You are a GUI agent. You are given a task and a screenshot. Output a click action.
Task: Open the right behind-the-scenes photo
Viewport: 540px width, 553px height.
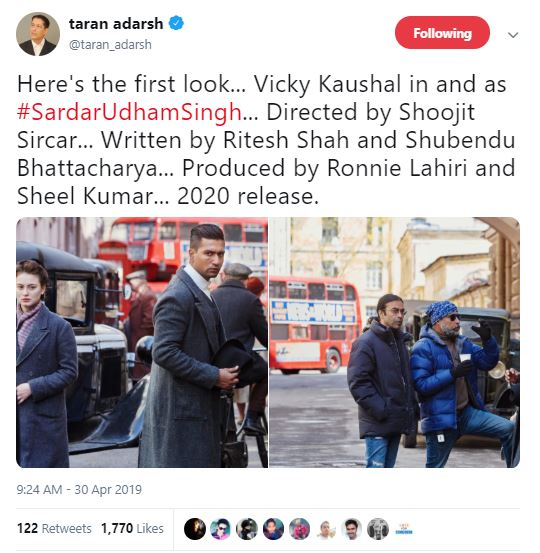tap(394, 342)
